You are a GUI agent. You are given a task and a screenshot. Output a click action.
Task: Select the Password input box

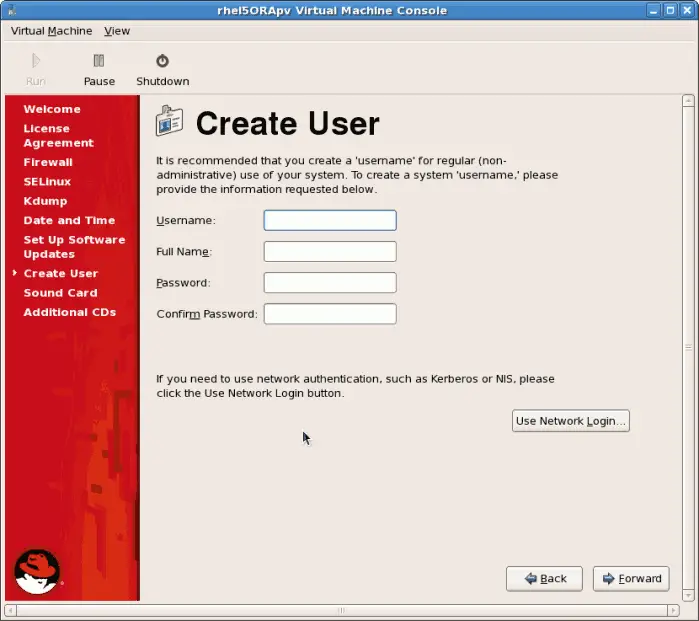pyautogui.click(x=330, y=283)
